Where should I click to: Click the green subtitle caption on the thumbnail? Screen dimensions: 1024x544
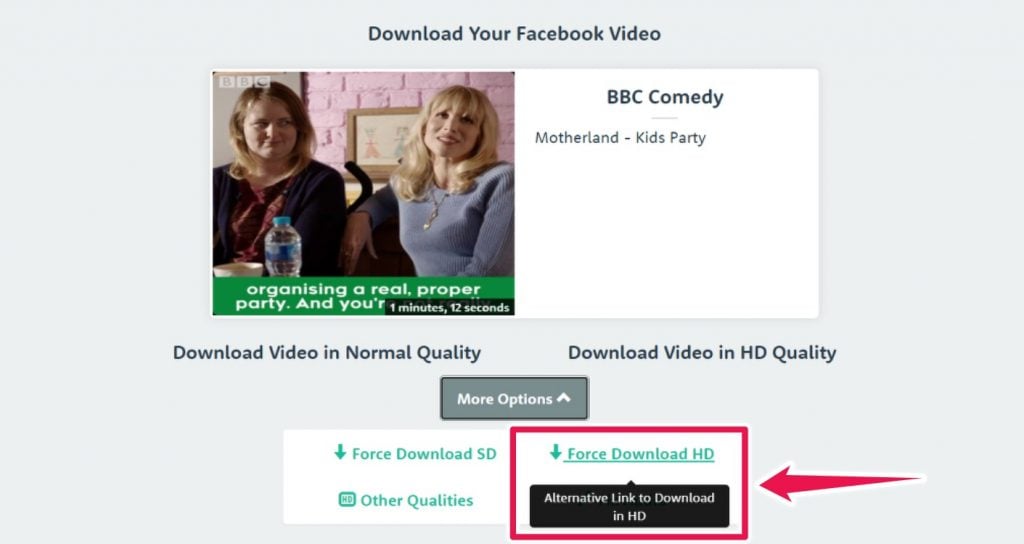click(x=364, y=296)
